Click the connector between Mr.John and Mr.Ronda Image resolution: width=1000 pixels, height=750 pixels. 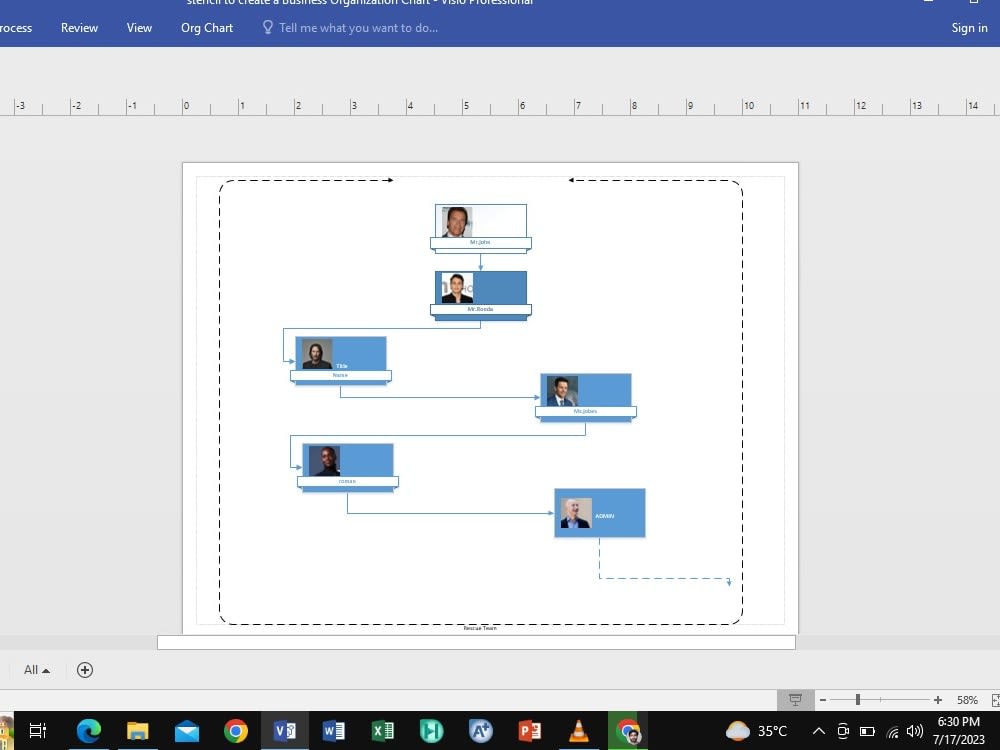(481, 262)
